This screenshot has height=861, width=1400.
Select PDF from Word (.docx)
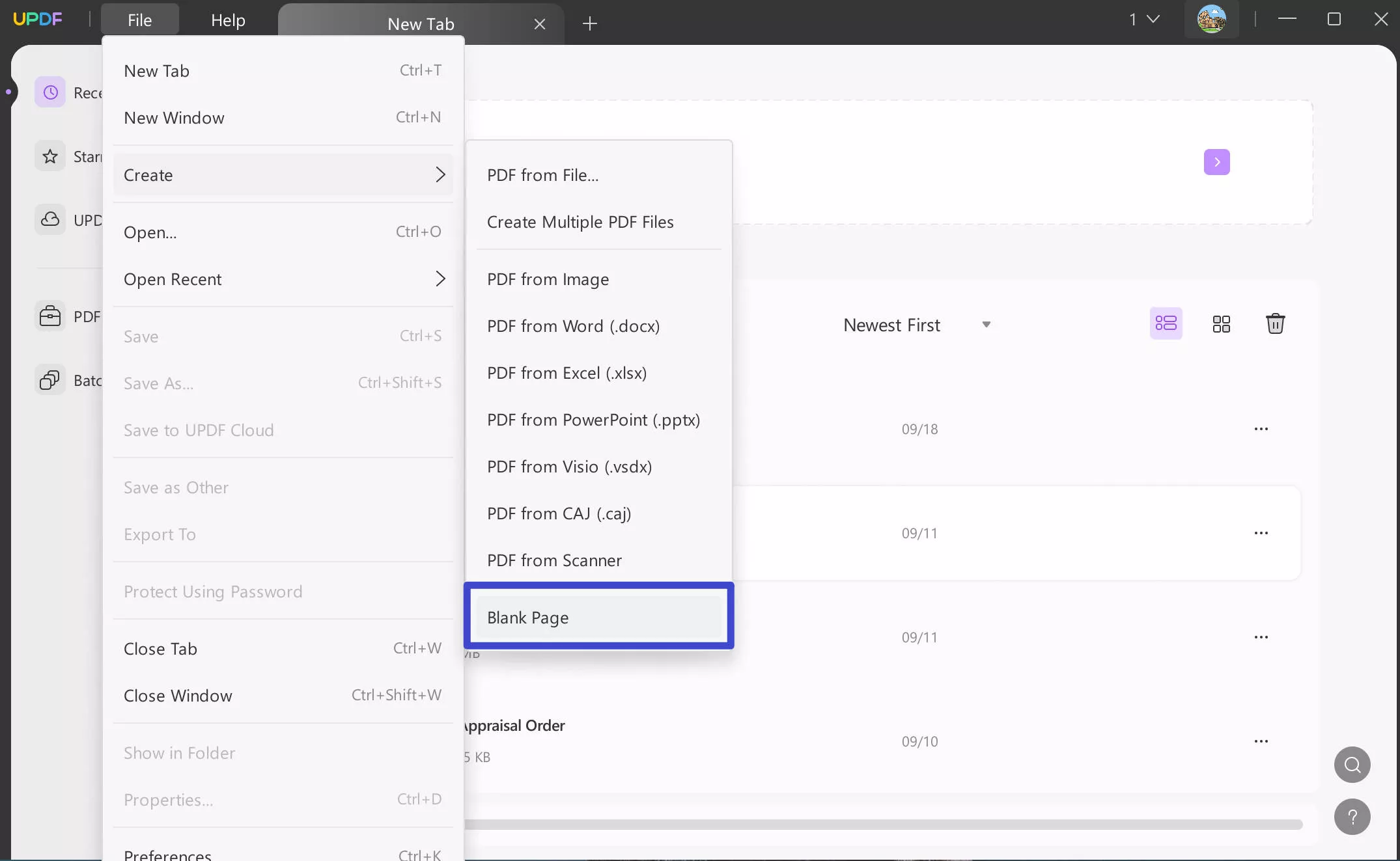pos(598,326)
